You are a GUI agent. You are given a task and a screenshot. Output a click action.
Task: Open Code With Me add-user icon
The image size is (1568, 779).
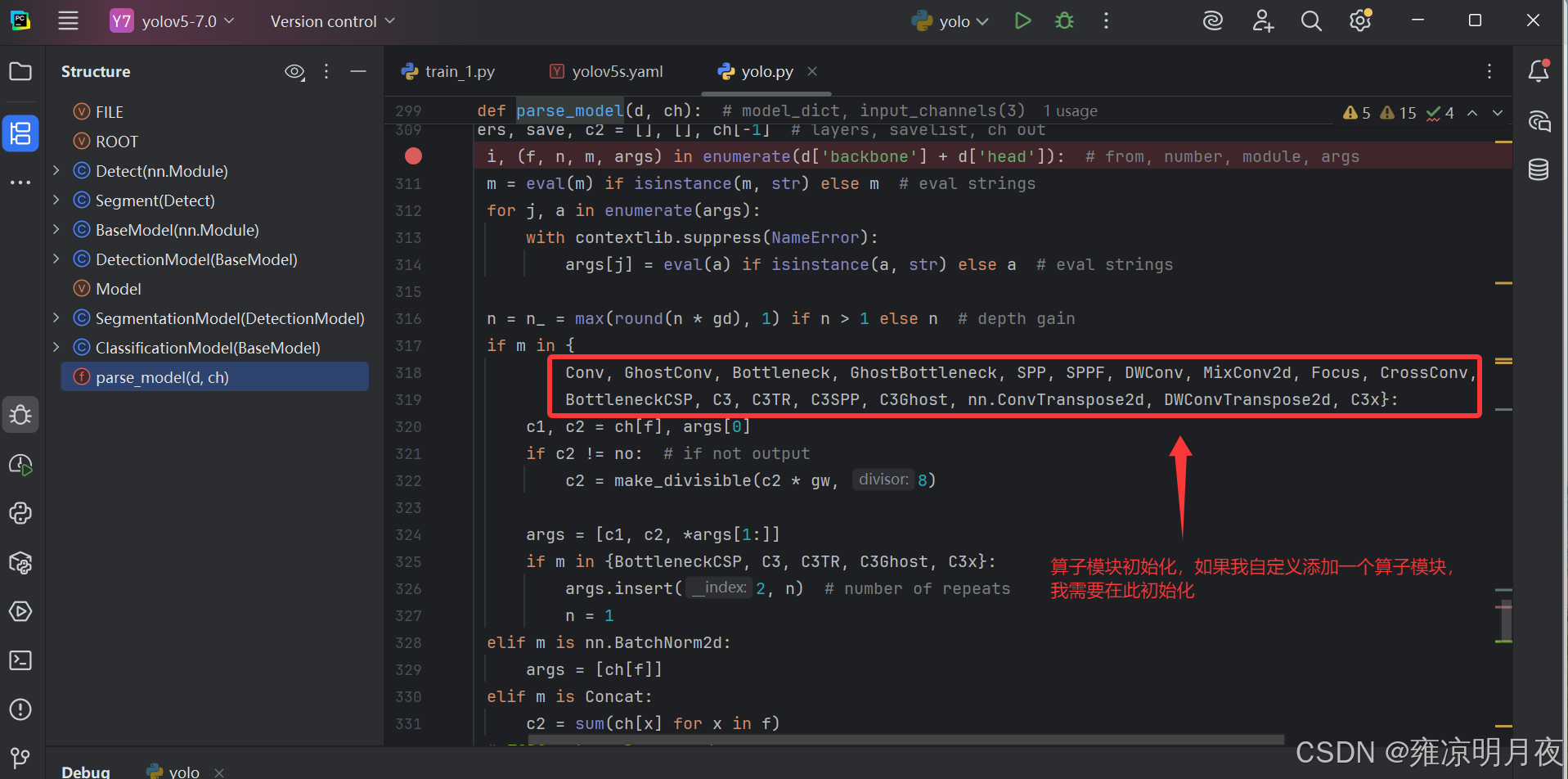point(1263,21)
